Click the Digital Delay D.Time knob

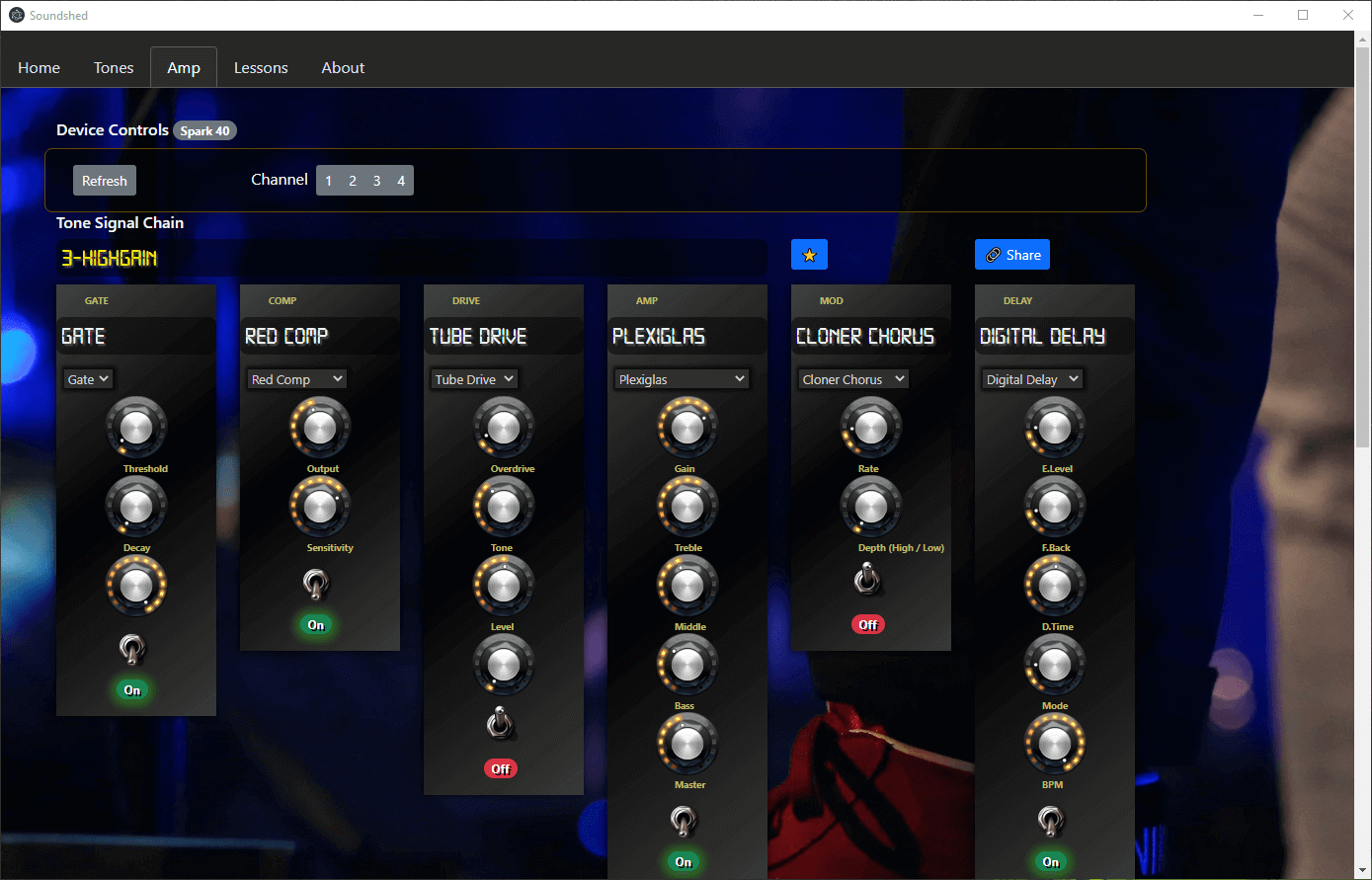(1055, 585)
